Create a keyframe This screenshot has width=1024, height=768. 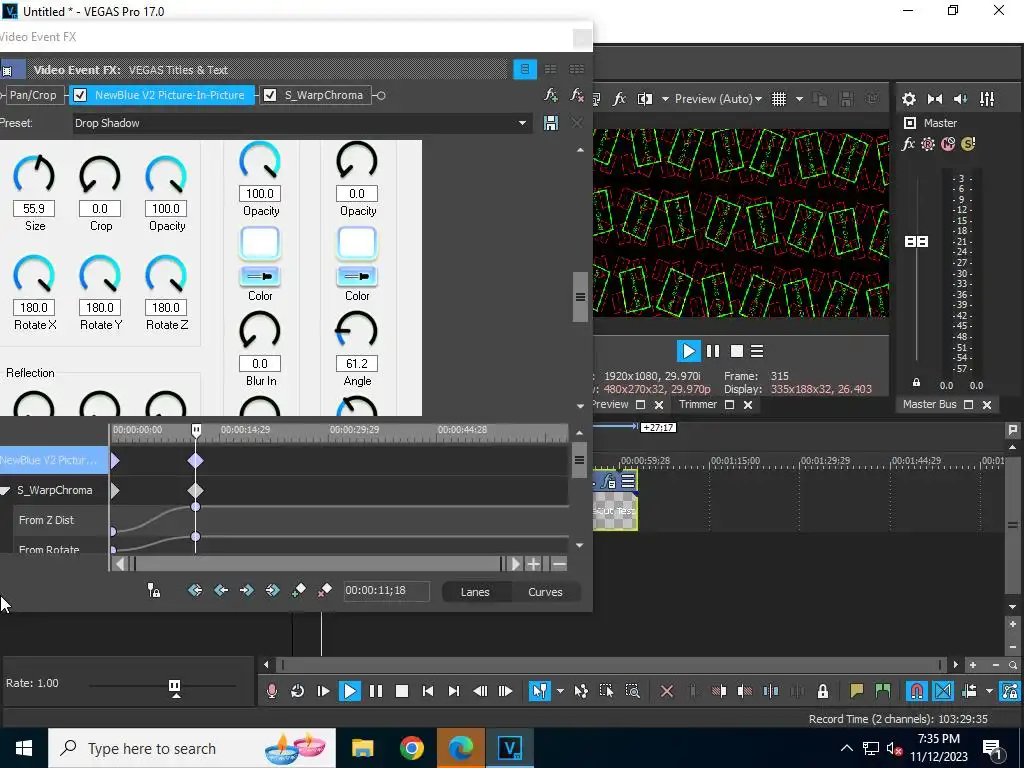click(298, 590)
